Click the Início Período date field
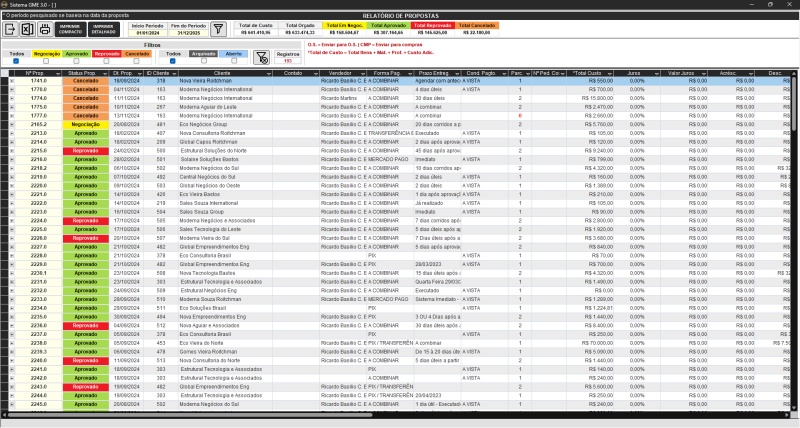 [148, 31]
